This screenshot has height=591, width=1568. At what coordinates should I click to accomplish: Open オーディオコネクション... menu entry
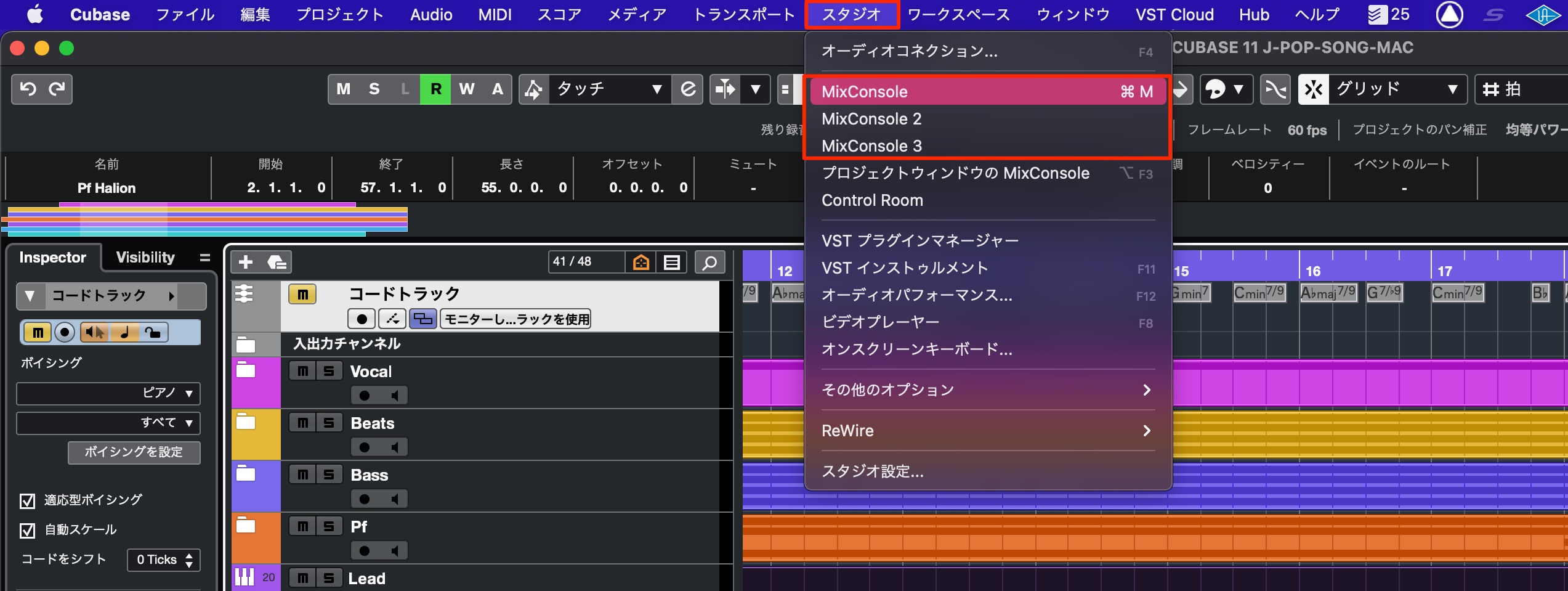[988, 51]
